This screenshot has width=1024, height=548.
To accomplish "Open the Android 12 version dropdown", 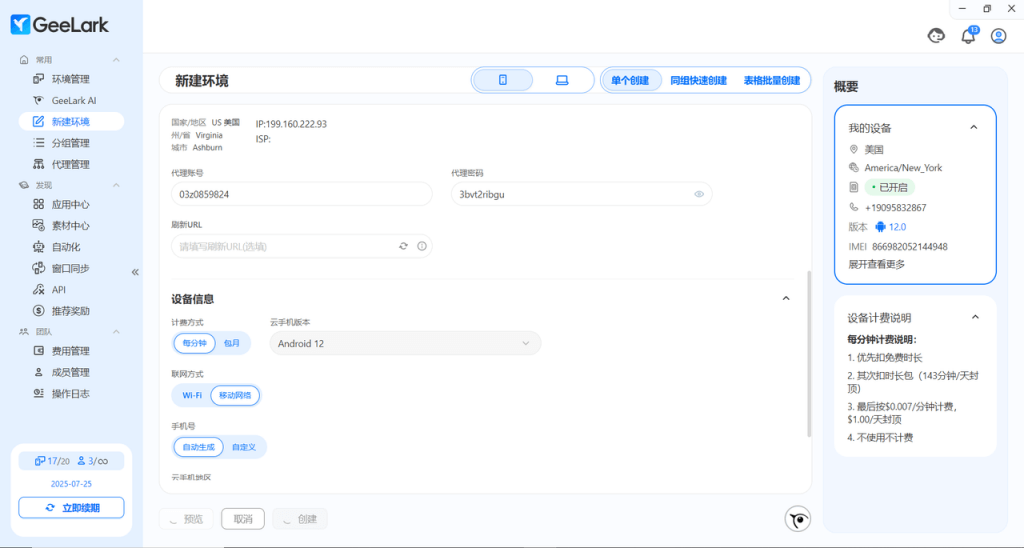I will (405, 343).
